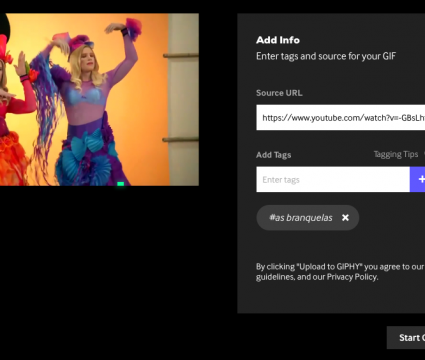Viewport: 425px width, 360px height.
Task: Click the #as branquelas tag chip
Action: pyautogui.click(x=307, y=218)
